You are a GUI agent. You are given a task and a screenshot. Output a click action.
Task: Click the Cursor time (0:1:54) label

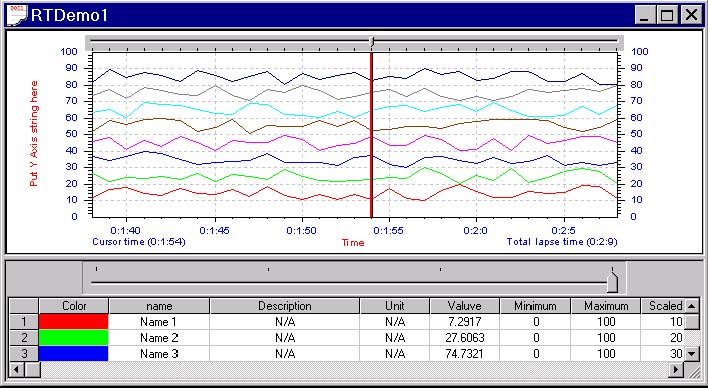tap(139, 242)
